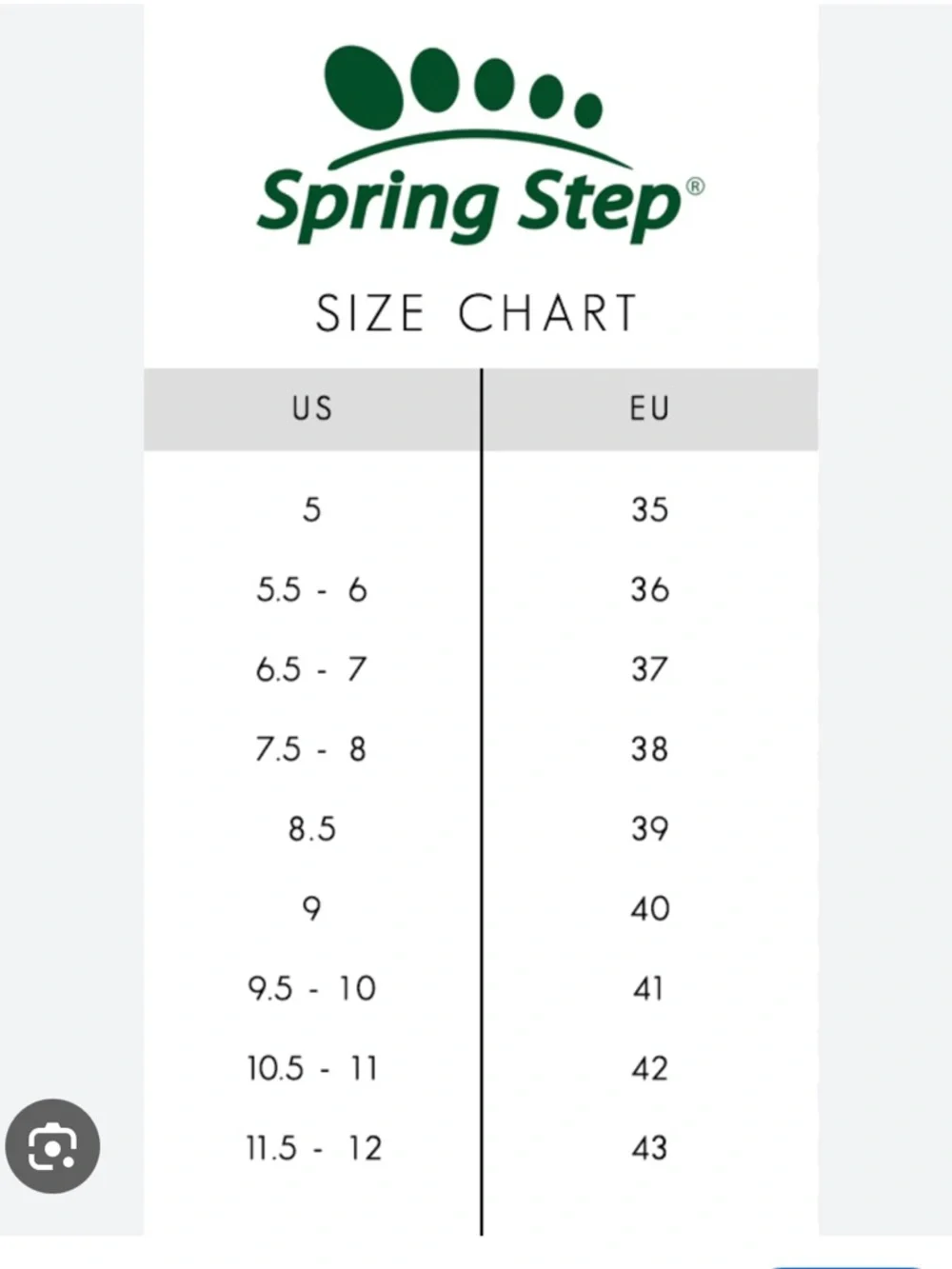Tap the Google Lens search icon
Screen dimensions: 952x1269
pyautogui.click(x=52, y=1146)
